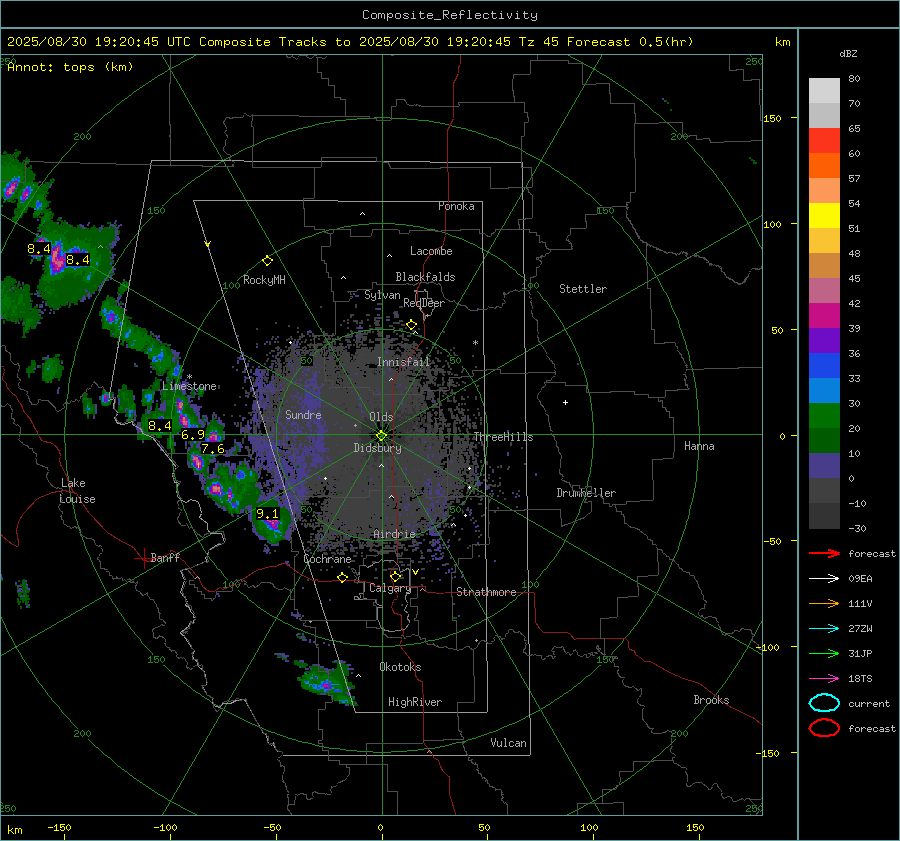
Task: Click the yellow diamond marker above Calgary
Action: pyautogui.click(x=395, y=576)
